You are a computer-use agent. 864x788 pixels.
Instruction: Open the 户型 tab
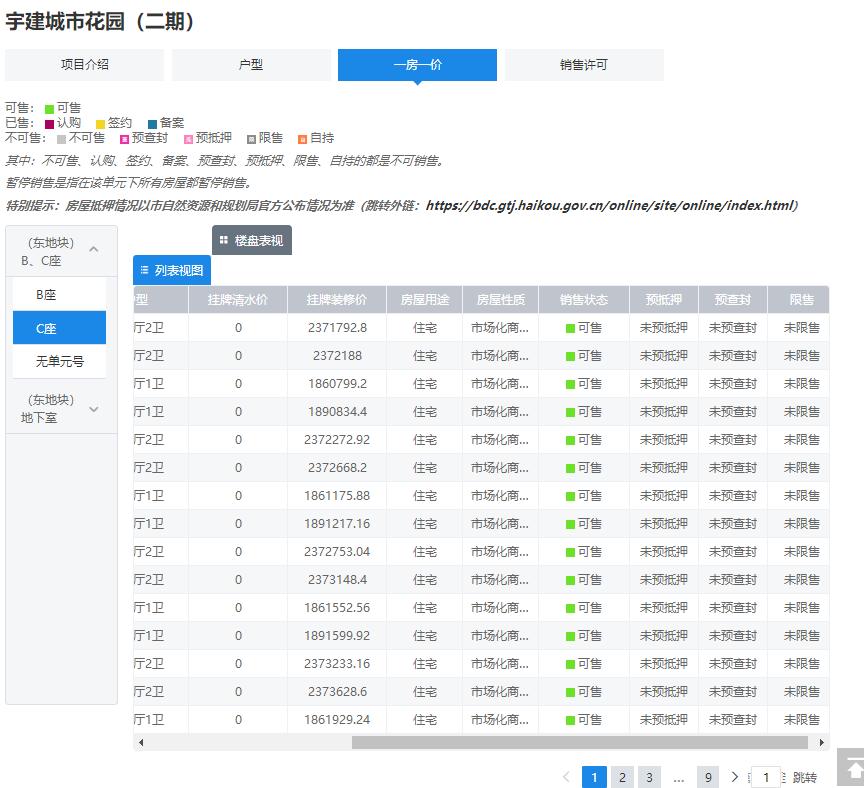(x=251, y=65)
